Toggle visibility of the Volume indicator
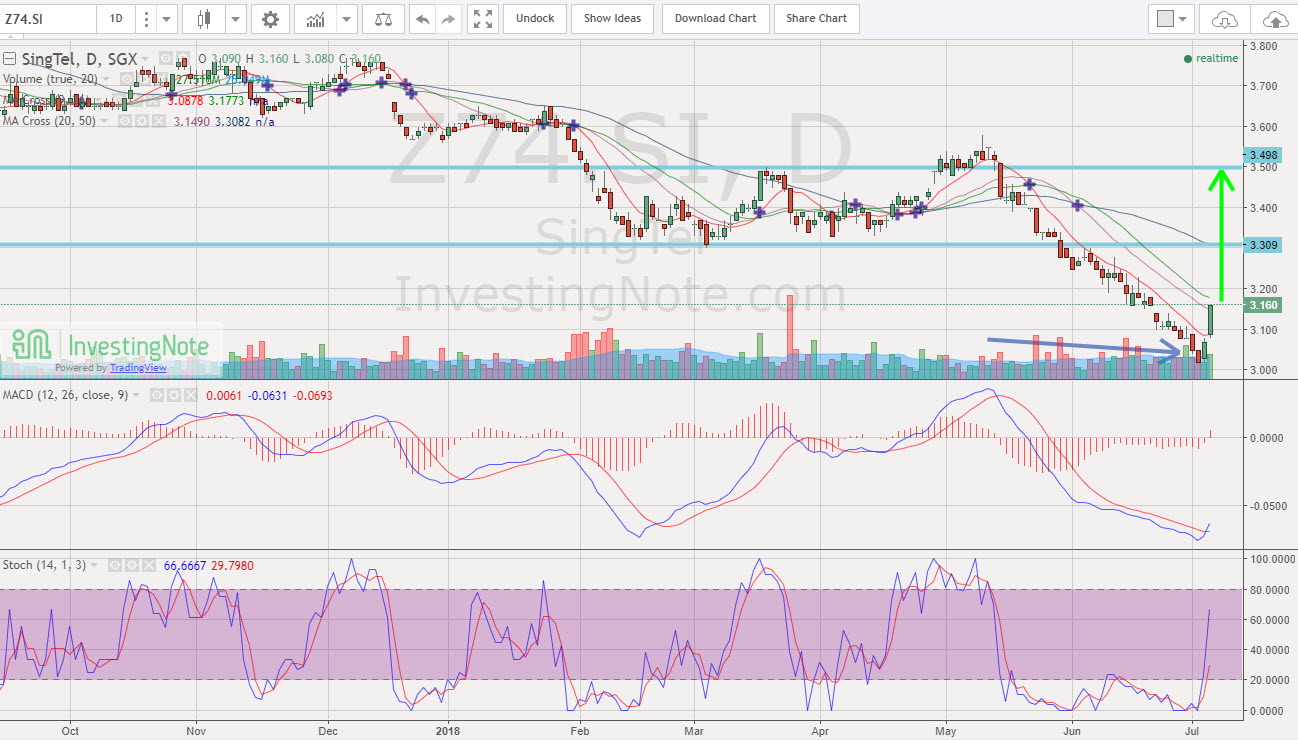Screen dimensions: 1298x740 pos(126,78)
